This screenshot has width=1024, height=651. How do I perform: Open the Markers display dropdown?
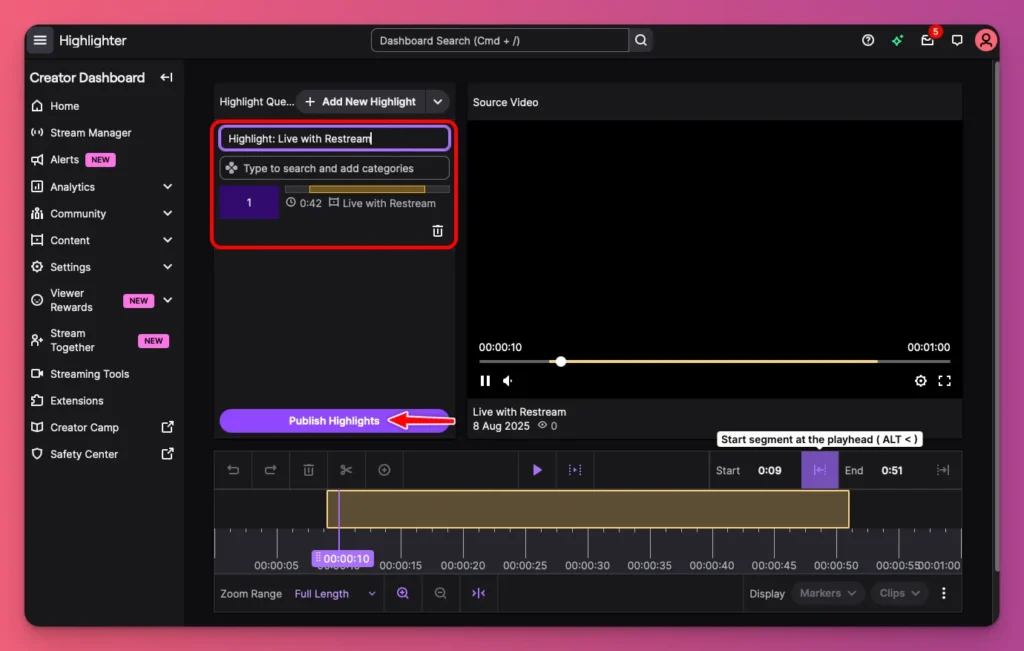point(827,593)
